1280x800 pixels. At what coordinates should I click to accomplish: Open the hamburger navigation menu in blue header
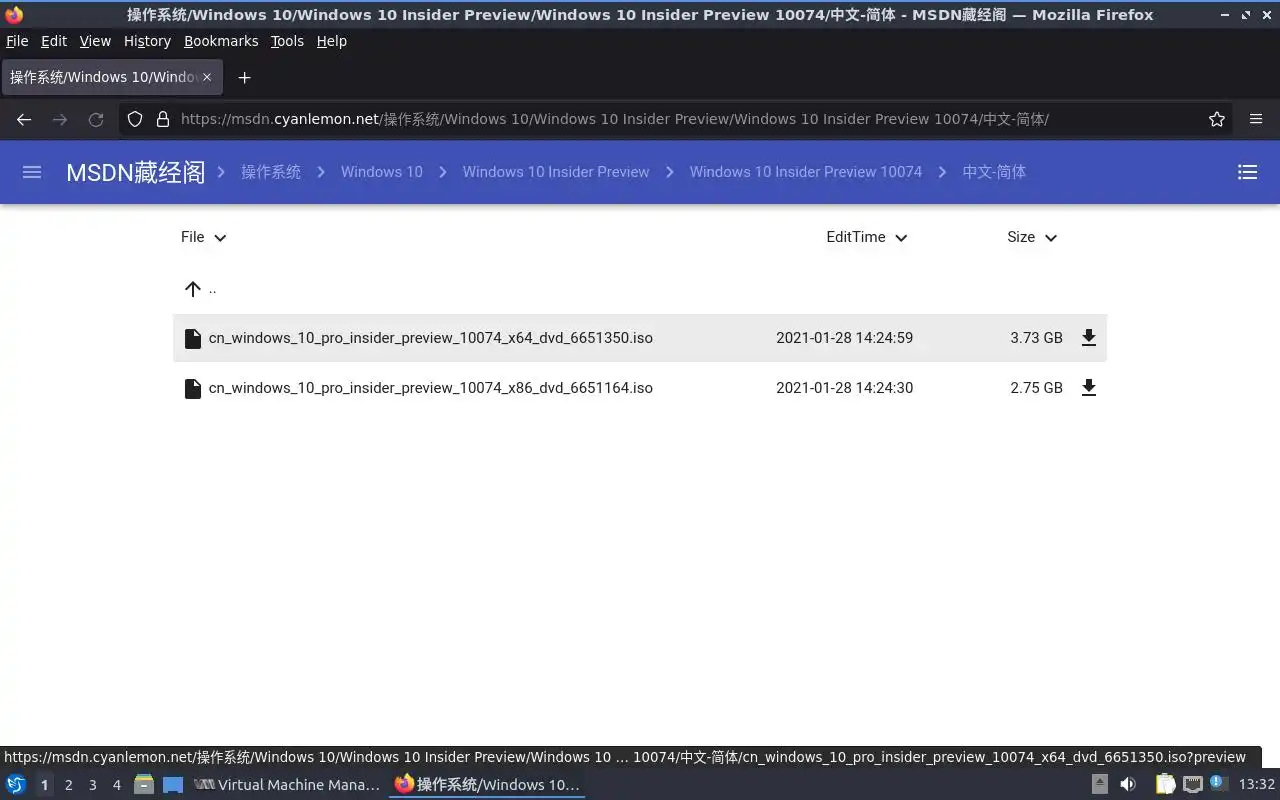coord(32,172)
